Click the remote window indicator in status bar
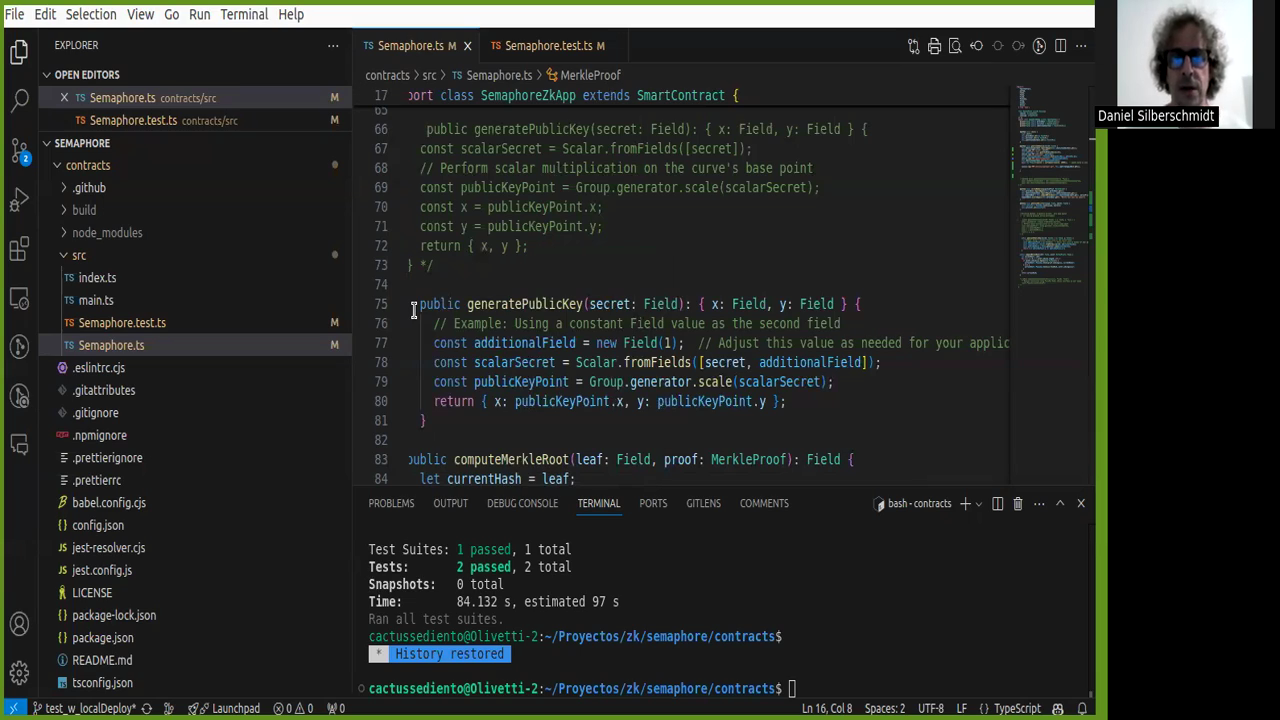The image size is (1280, 720). [14, 708]
